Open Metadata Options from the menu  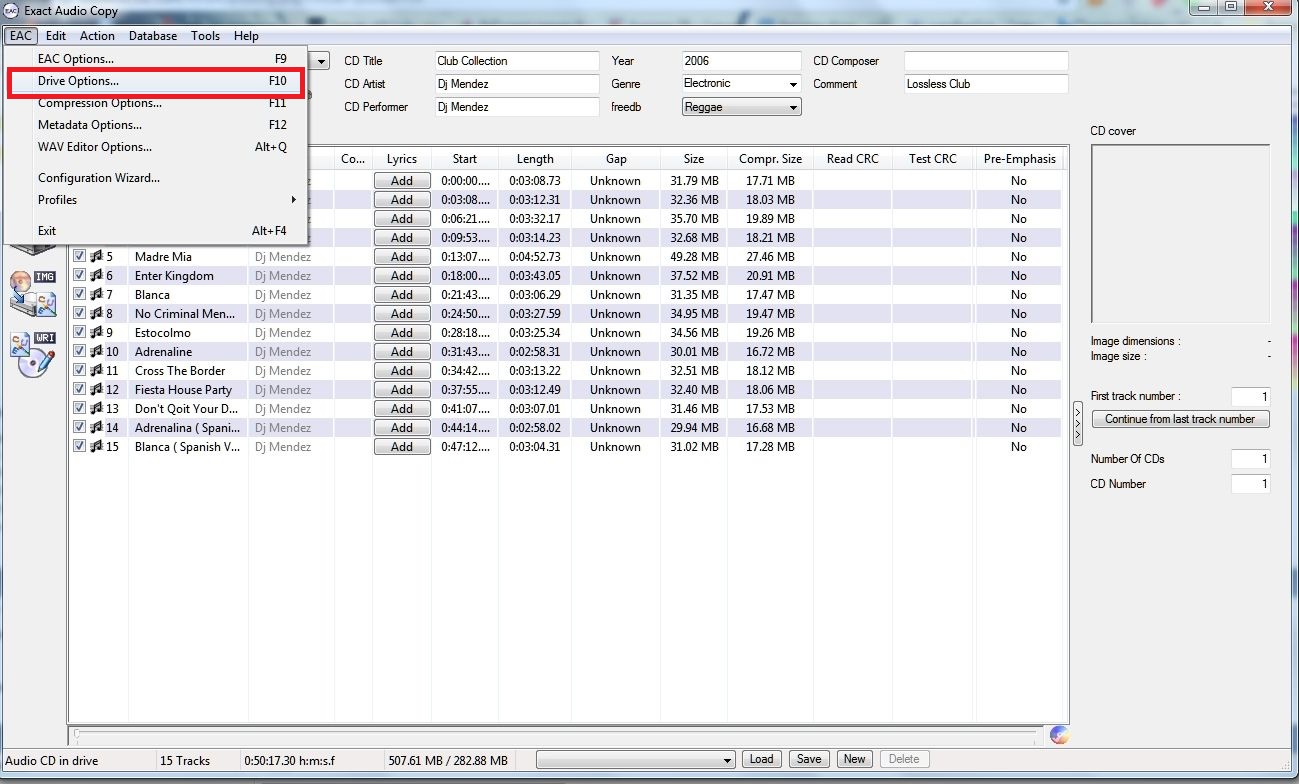pos(155,125)
